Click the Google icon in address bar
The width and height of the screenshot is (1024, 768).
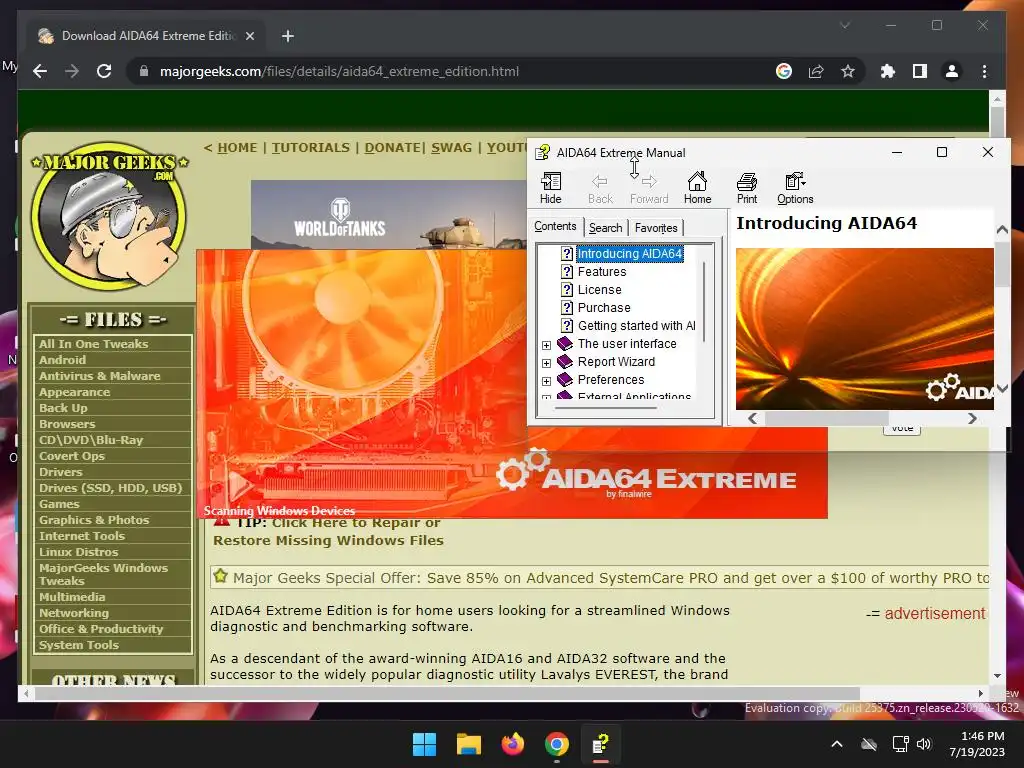[x=784, y=71]
